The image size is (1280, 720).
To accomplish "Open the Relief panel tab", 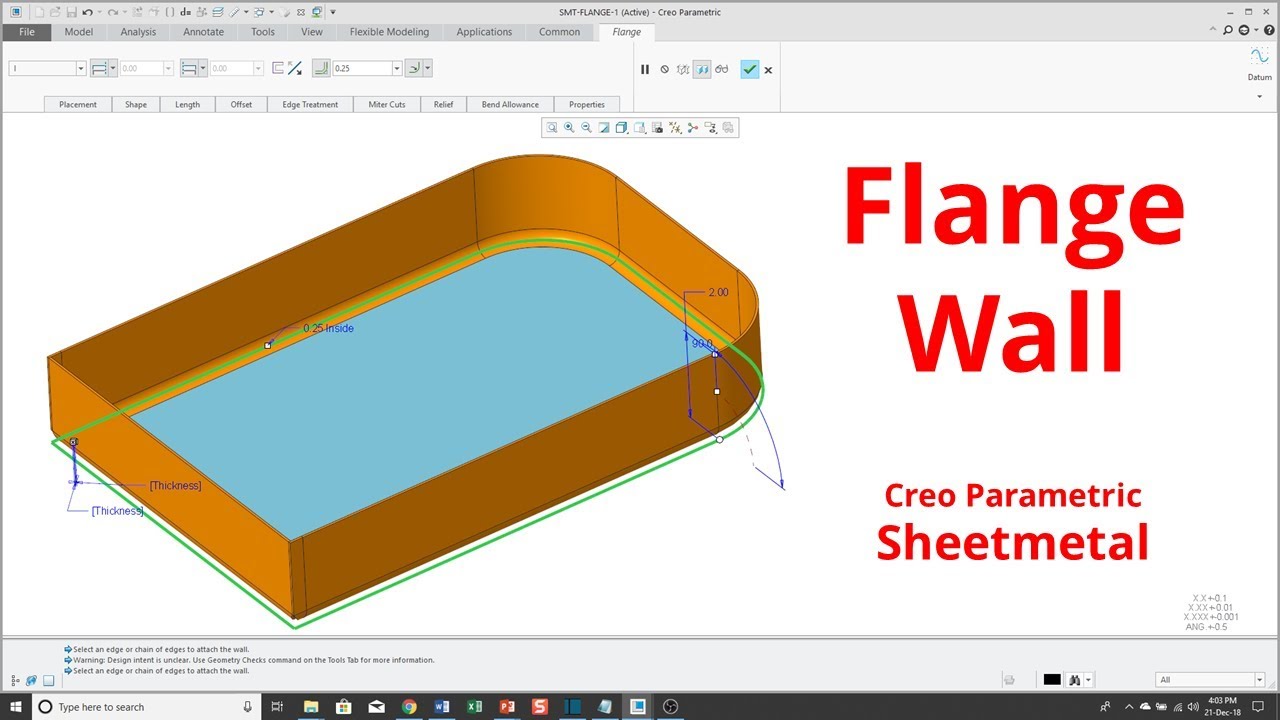I will pos(443,104).
